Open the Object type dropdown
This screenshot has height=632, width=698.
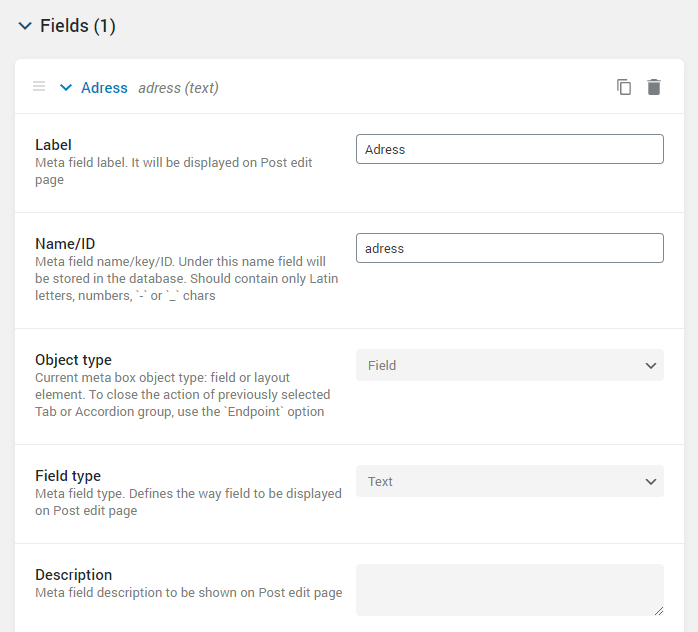coord(510,365)
